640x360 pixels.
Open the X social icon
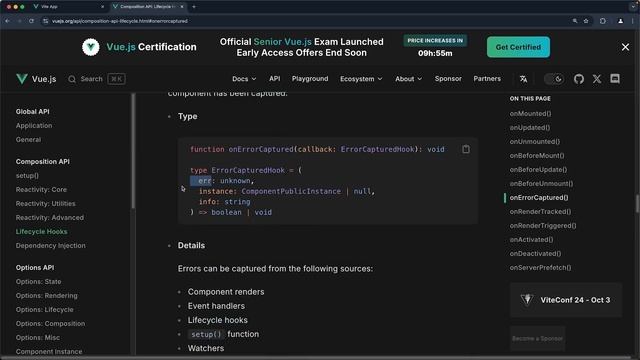[597, 79]
